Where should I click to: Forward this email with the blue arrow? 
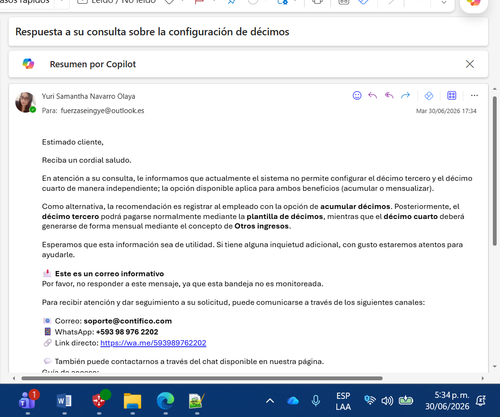(405, 96)
